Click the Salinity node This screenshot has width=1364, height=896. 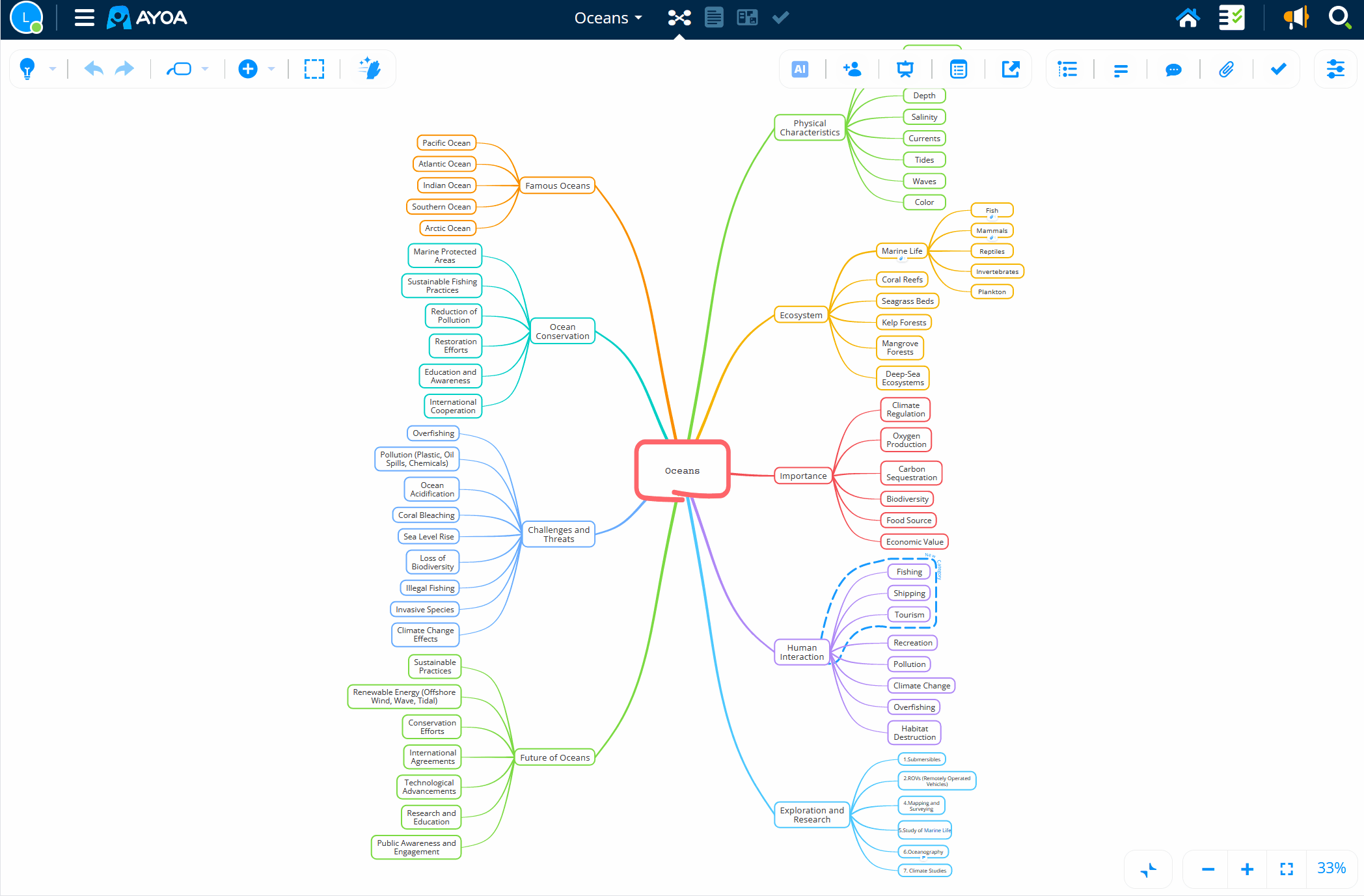pos(924,116)
